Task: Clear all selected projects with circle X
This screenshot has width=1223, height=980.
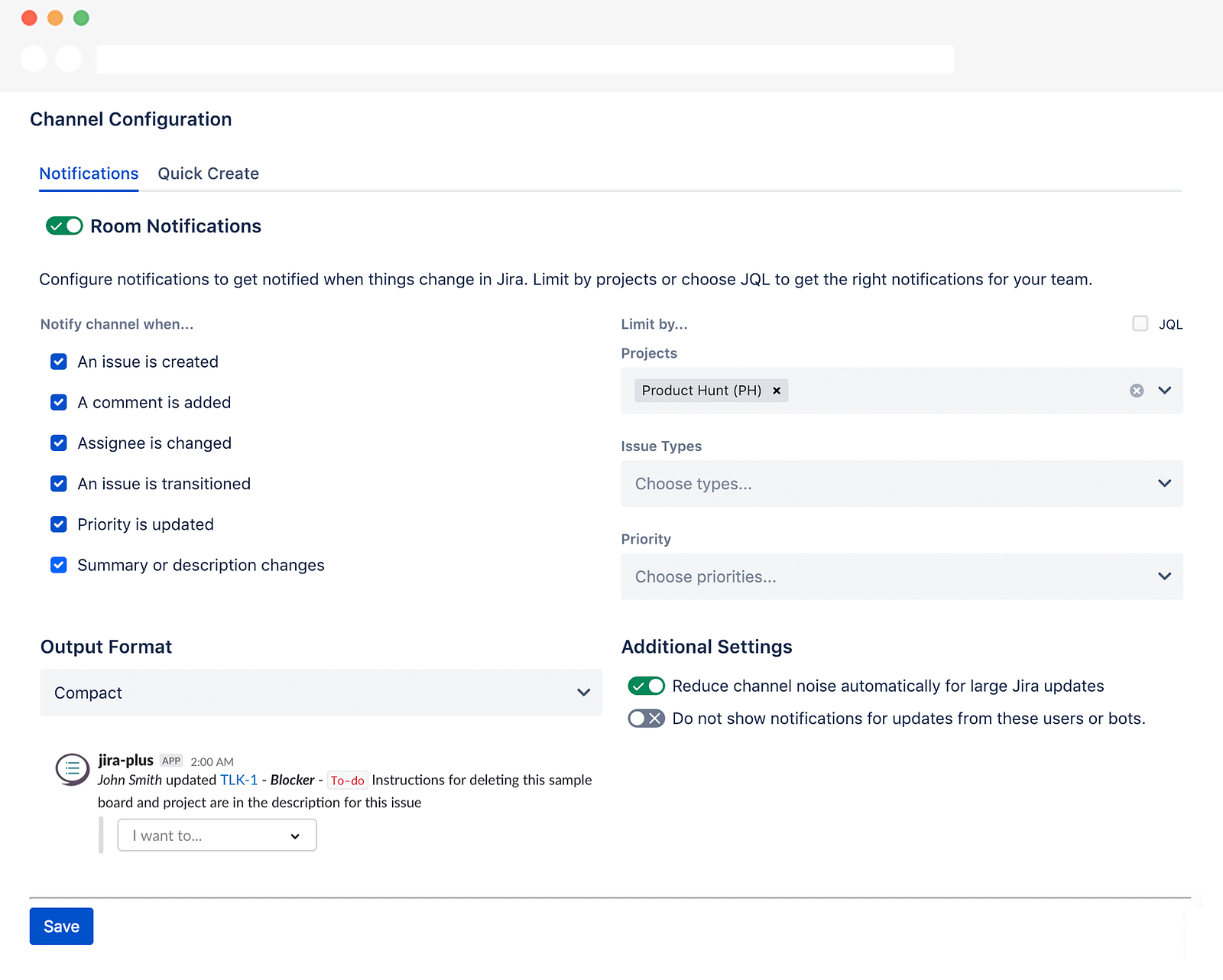Action: [x=1137, y=391]
